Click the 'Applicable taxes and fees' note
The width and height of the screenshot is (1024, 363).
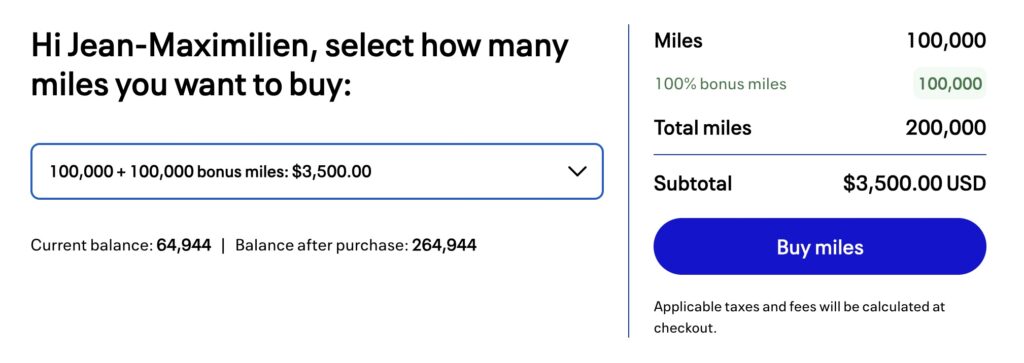[x=799, y=317]
